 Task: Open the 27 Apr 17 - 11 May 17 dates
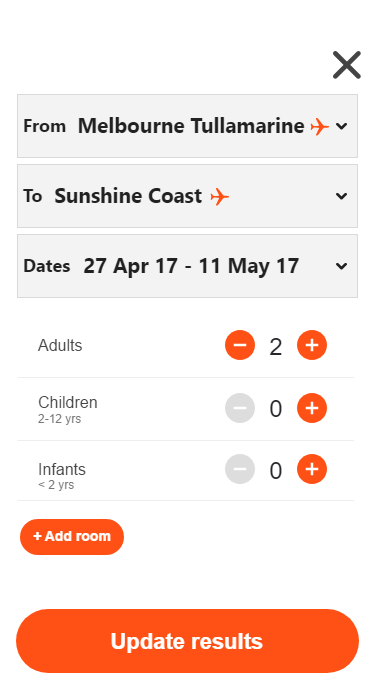[188, 266]
